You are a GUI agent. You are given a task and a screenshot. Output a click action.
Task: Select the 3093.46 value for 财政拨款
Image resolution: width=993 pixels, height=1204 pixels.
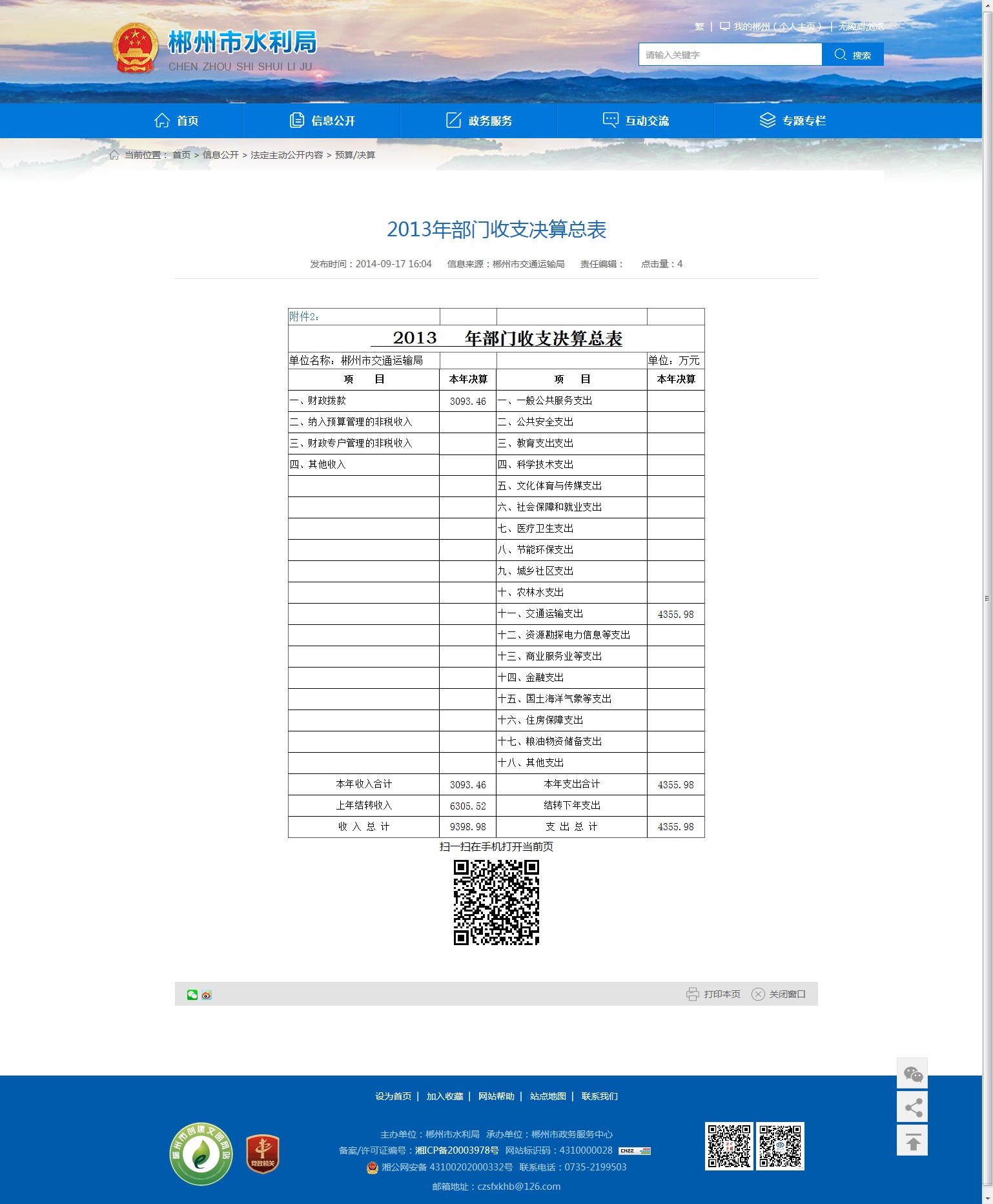click(468, 402)
